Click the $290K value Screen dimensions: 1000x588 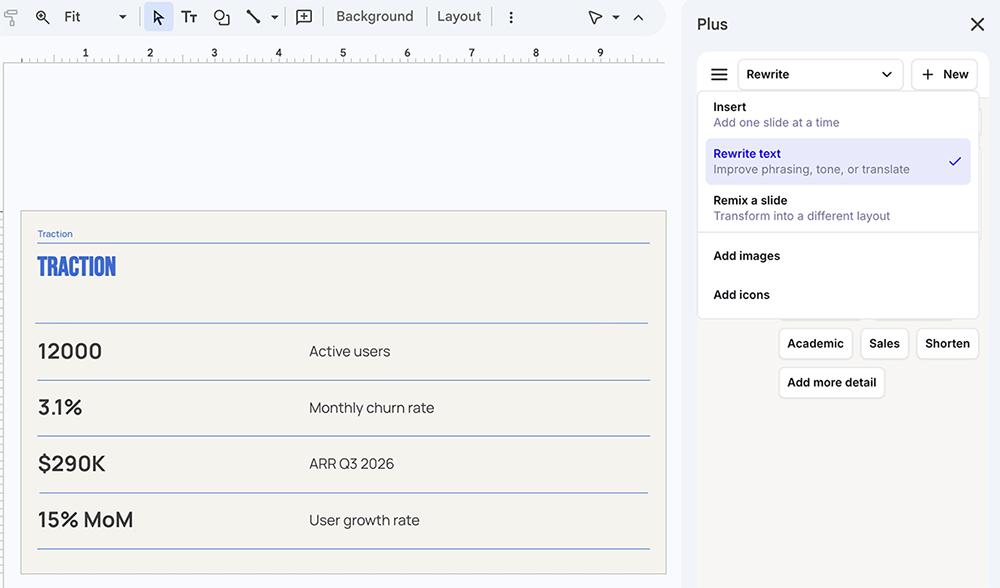[71, 464]
